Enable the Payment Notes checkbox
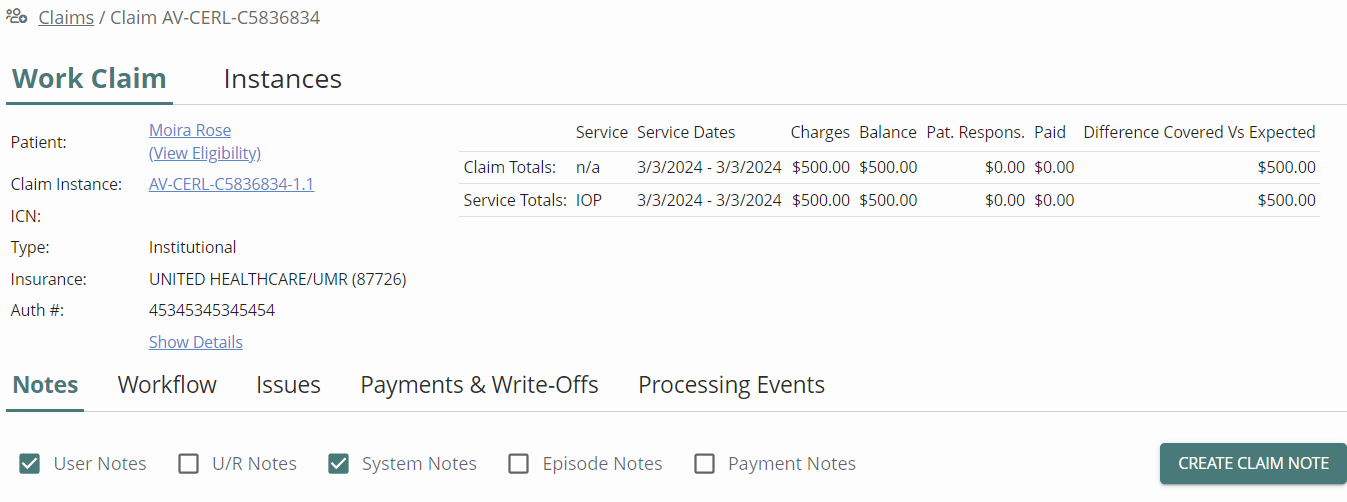Image resolution: width=1347 pixels, height=502 pixels. click(705, 464)
